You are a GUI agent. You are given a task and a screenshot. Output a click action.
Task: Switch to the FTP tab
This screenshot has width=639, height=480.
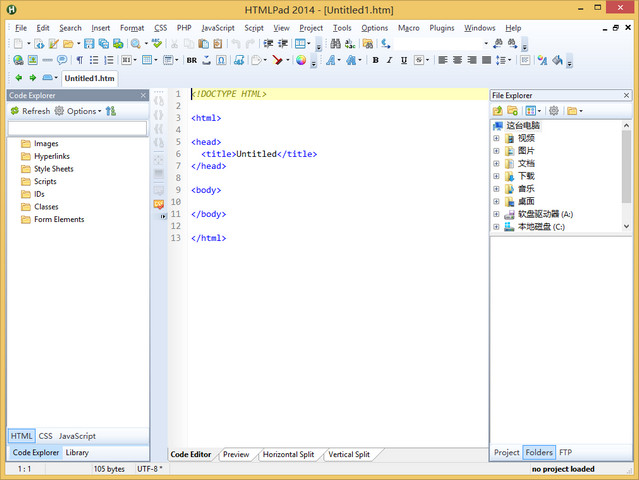click(x=566, y=452)
